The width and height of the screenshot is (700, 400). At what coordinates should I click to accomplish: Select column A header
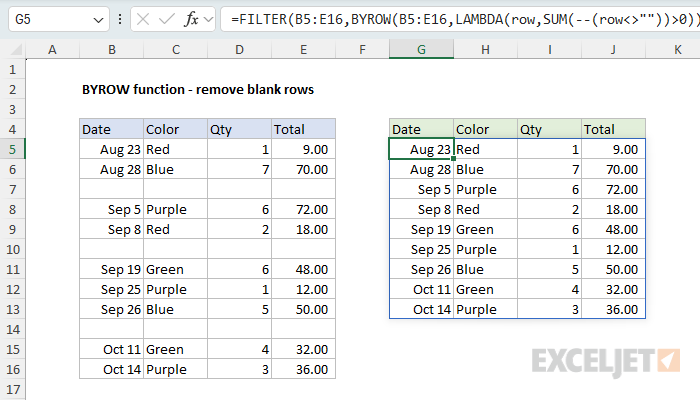click(x=52, y=50)
